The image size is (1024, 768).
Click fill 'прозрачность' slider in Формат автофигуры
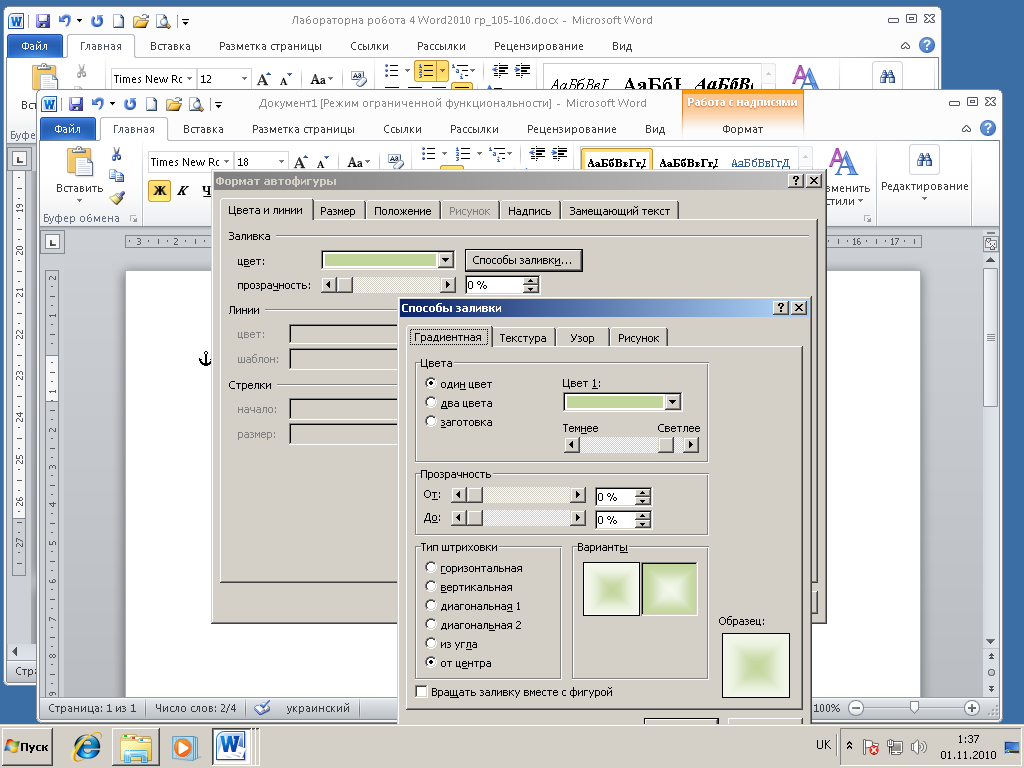pyautogui.click(x=389, y=285)
